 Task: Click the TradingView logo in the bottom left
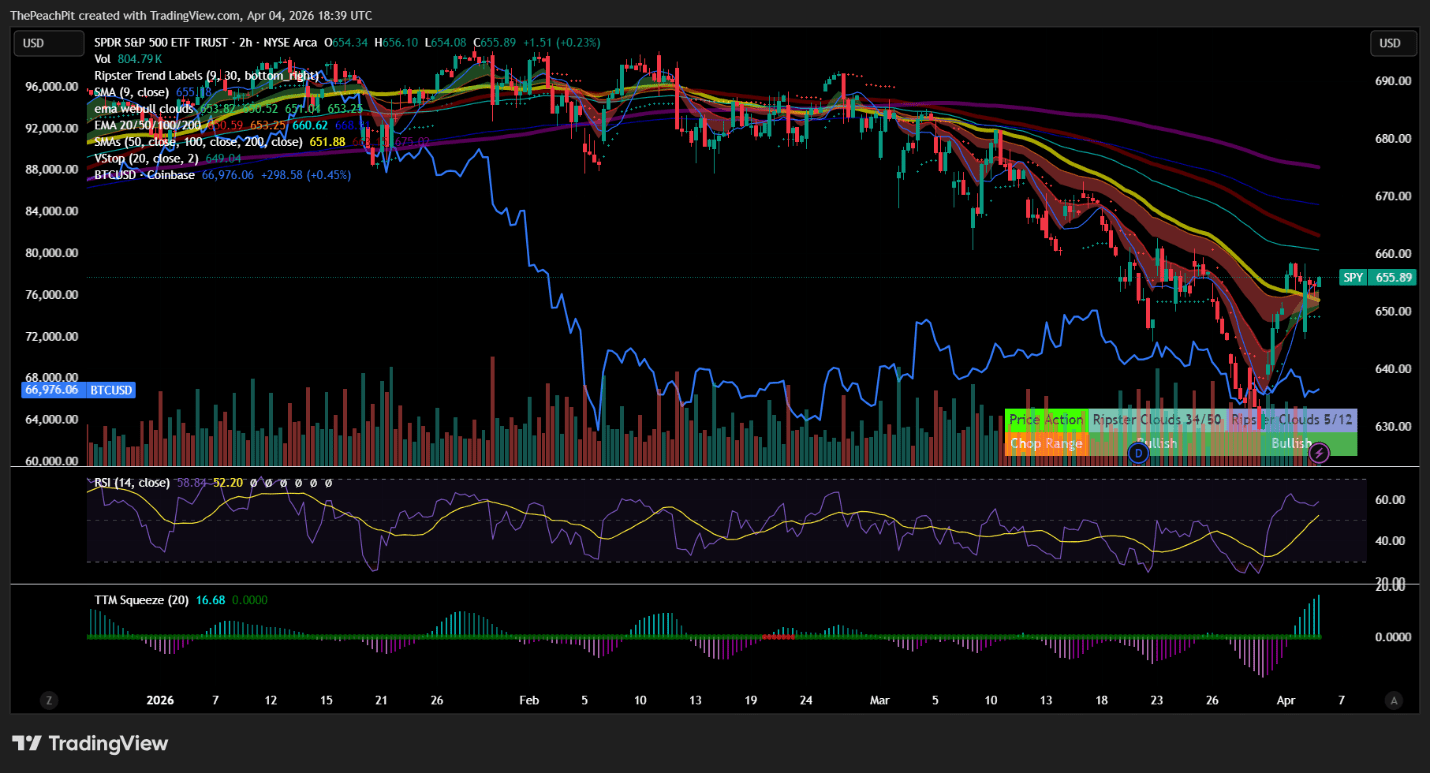click(x=90, y=743)
